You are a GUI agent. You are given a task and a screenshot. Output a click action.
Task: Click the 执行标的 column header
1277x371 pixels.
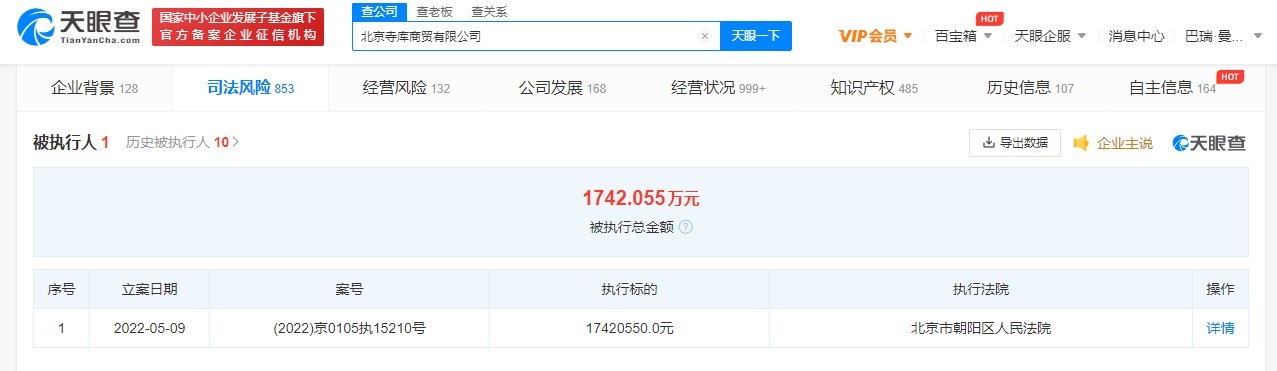point(629,289)
